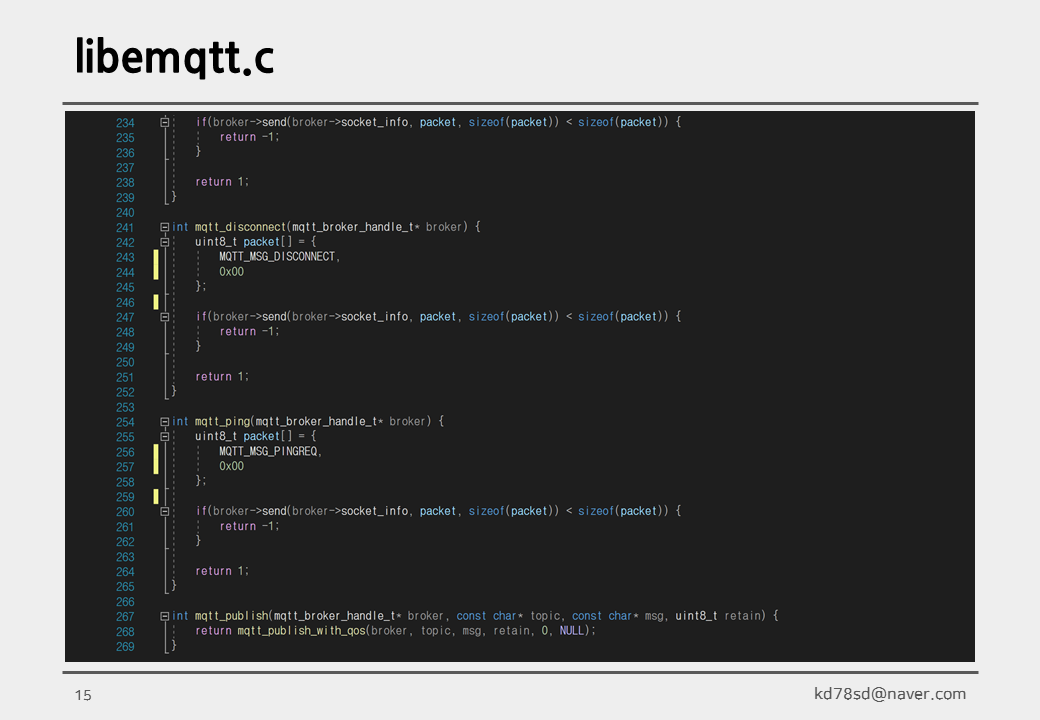Click the kd78sd@naver.com email address
The width and height of the screenshot is (1040, 720).
(890, 694)
